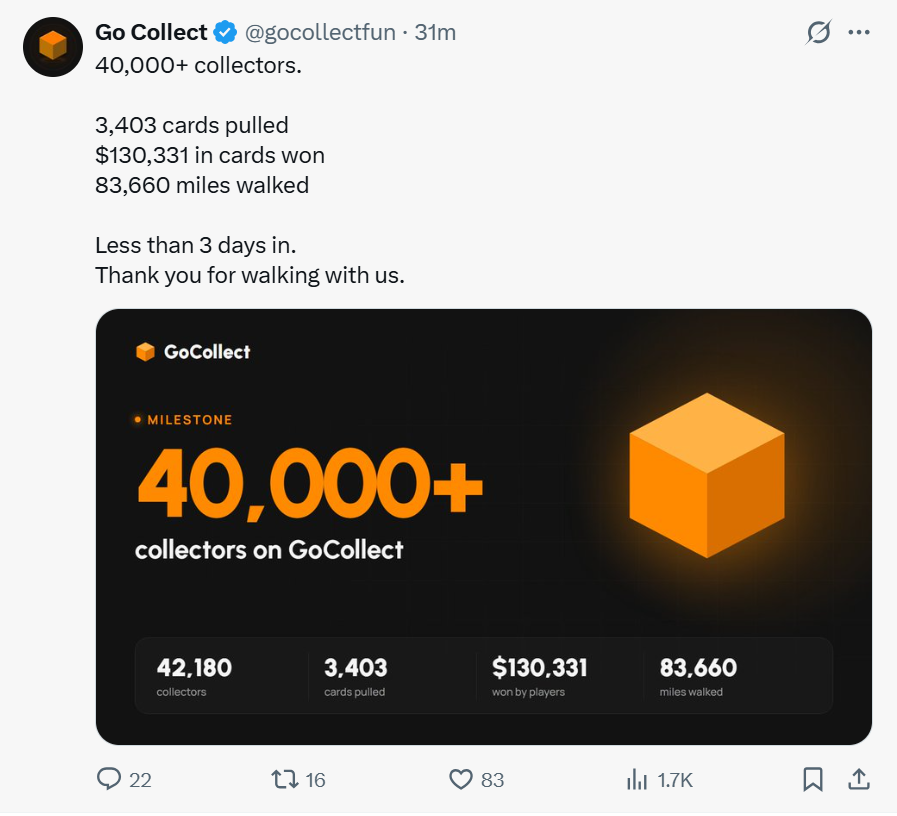
Task: Click the blue verified badge
Action: tap(225, 33)
